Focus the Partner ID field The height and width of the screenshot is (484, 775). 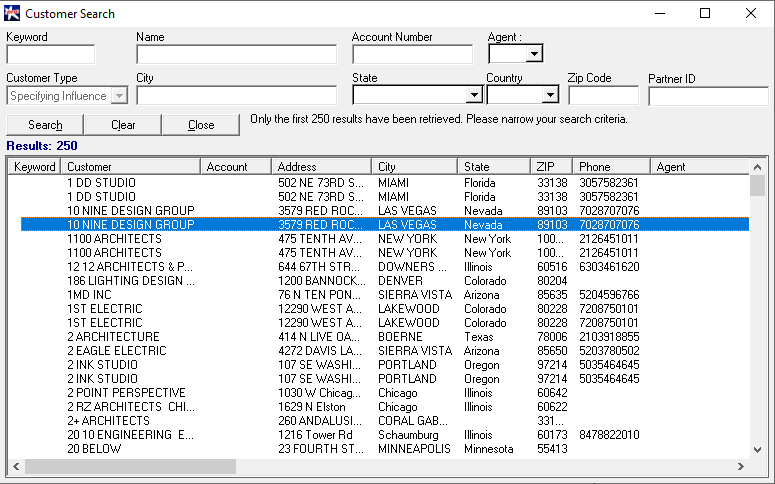click(707, 96)
